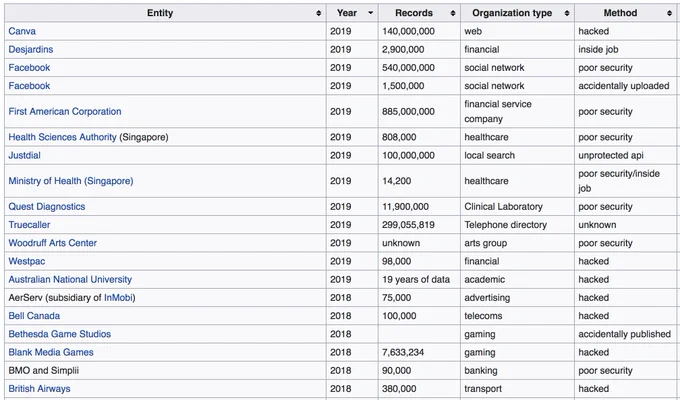Open Woodruff Arts Center link
This screenshot has width=680, height=400.
coord(52,243)
